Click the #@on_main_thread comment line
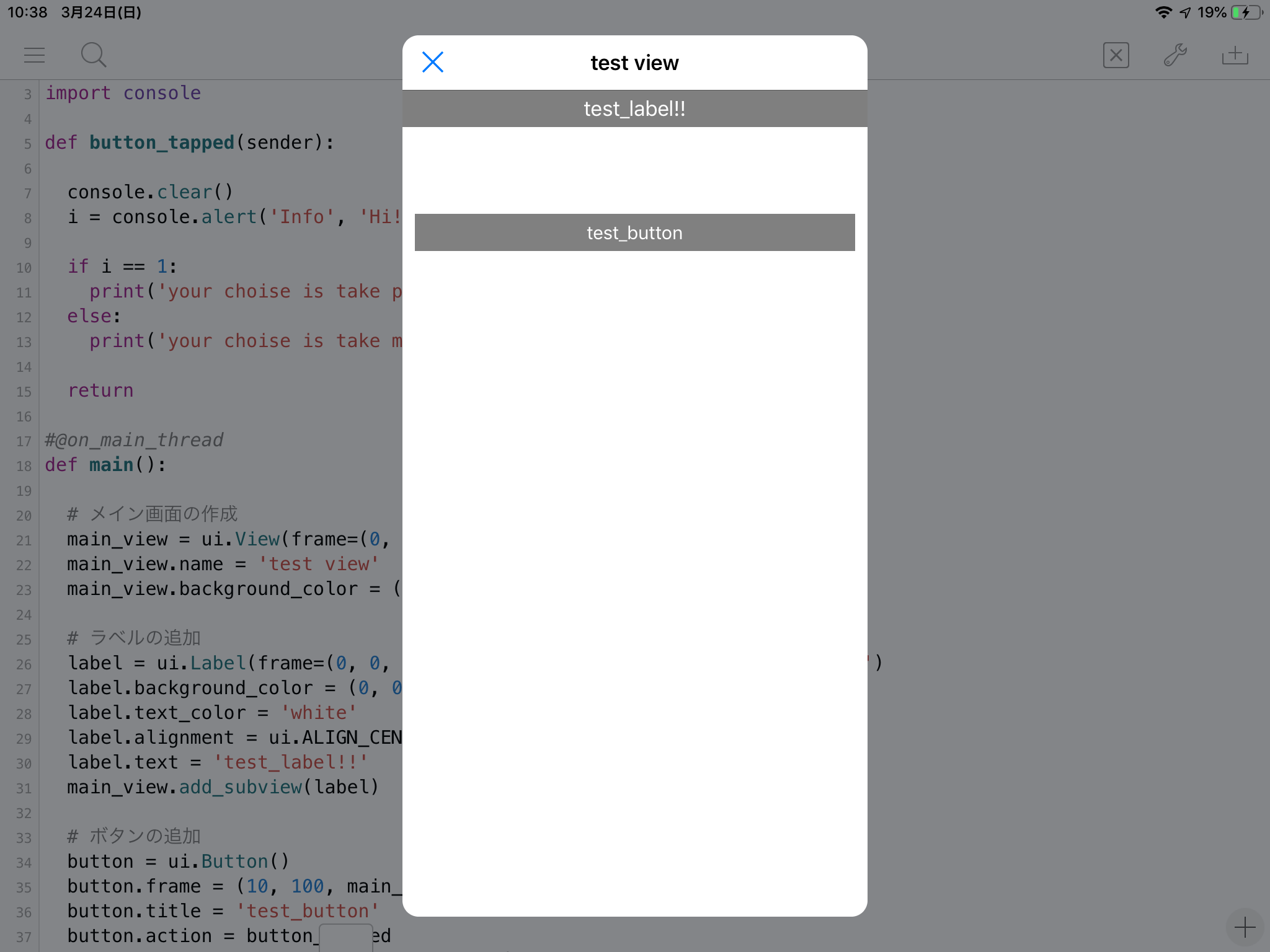 pyautogui.click(x=133, y=439)
